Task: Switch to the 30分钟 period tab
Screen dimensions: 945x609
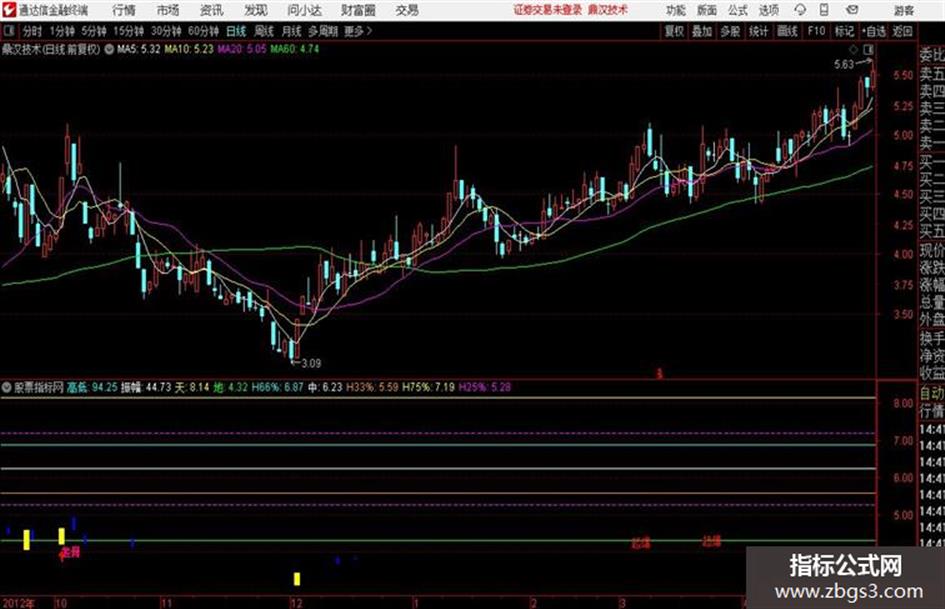Action: coord(166,31)
